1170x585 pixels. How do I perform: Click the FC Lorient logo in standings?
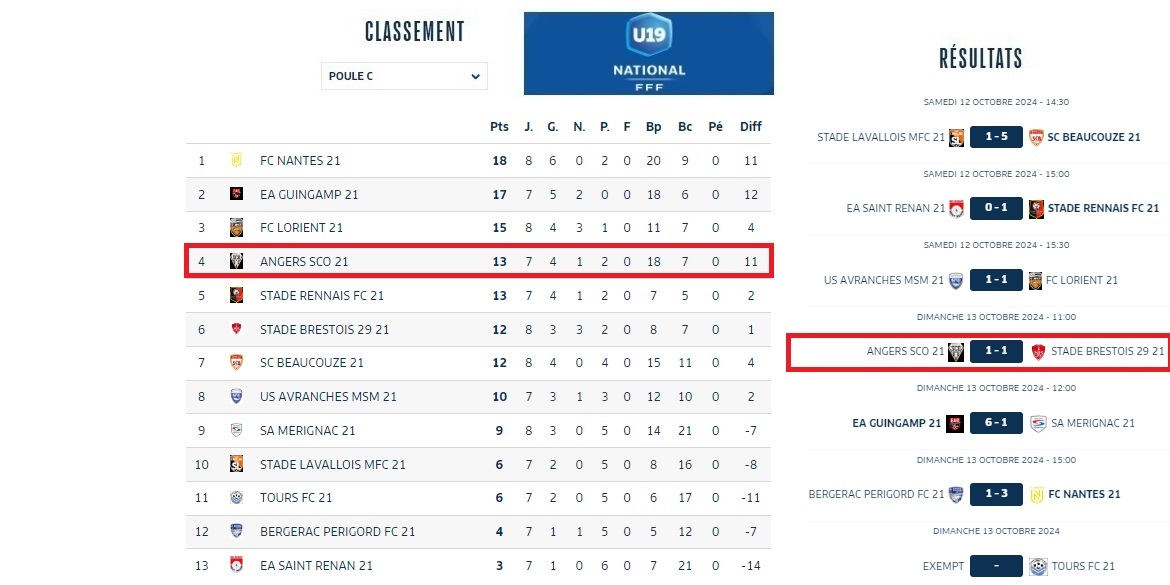click(237, 228)
